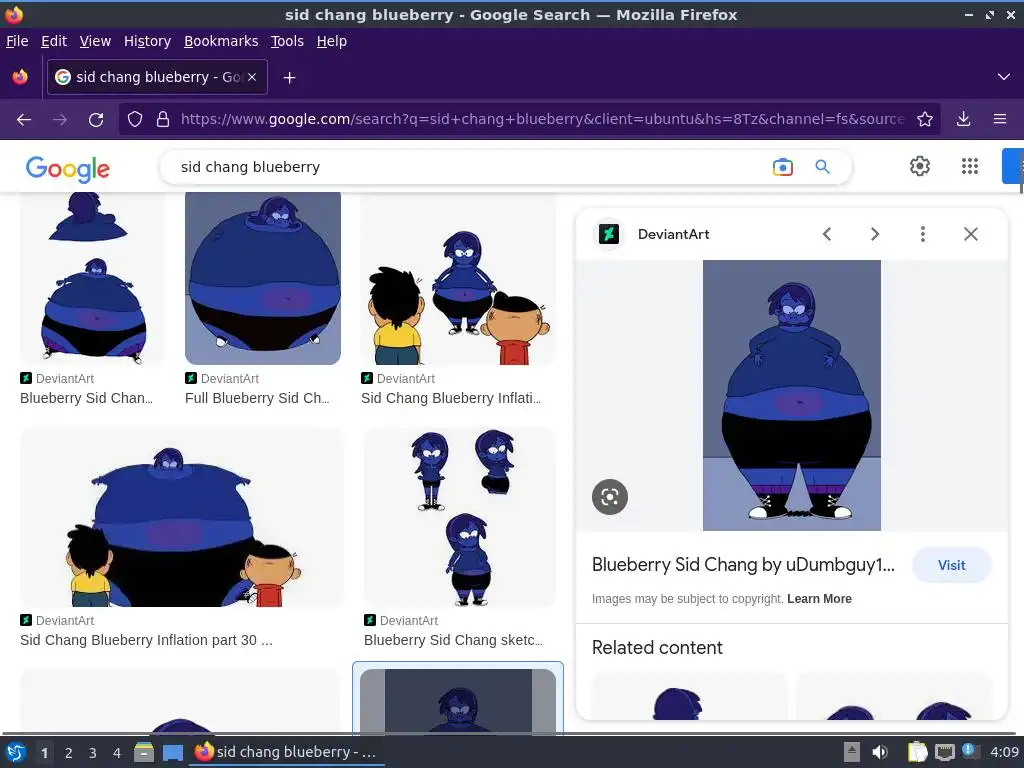This screenshot has height=768, width=1024.
Task: Click the Google logo
Action: [x=68, y=168]
